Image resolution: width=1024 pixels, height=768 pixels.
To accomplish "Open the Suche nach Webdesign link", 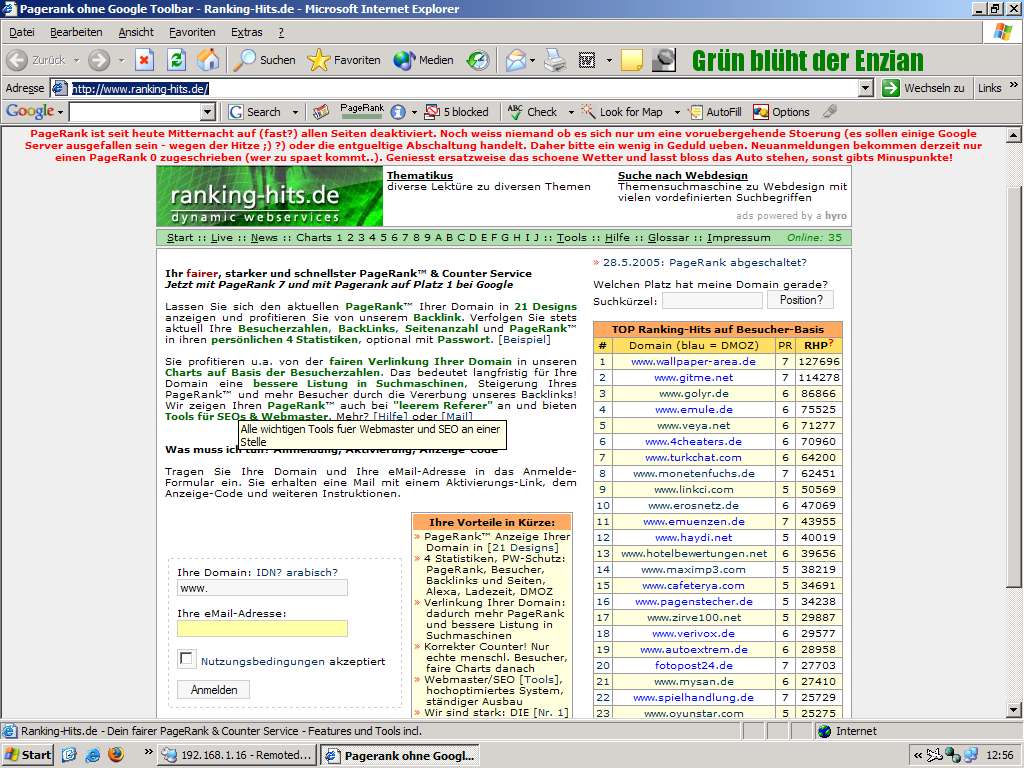I will pos(682,175).
